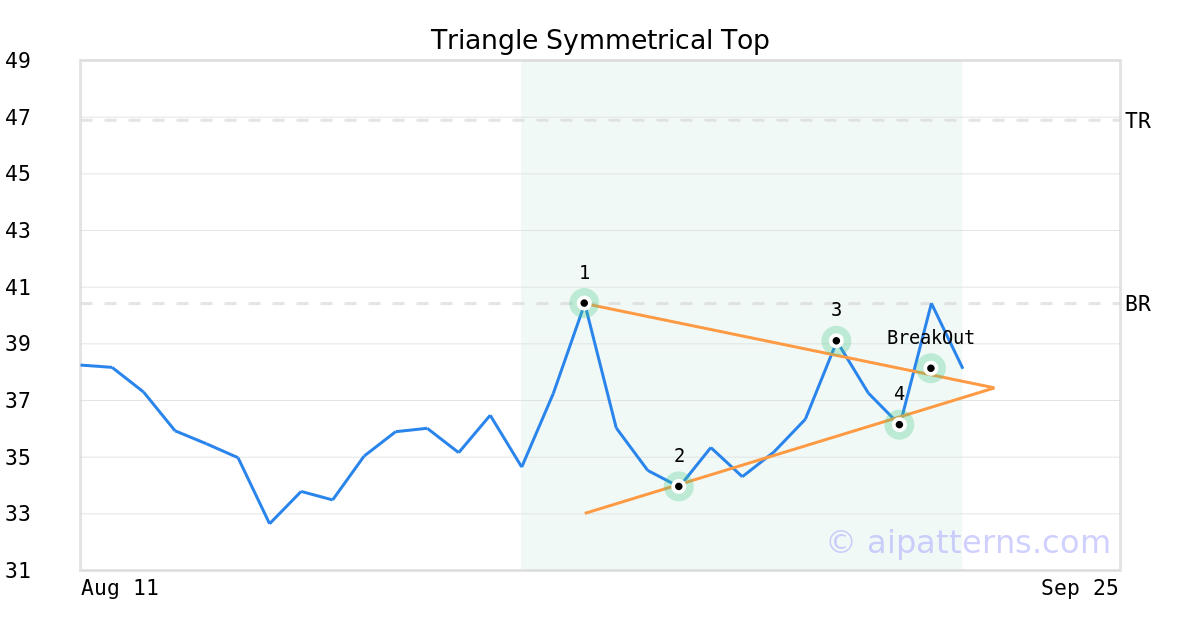Click the 35 price axis label
The image size is (1200, 630).
(x=18, y=458)
